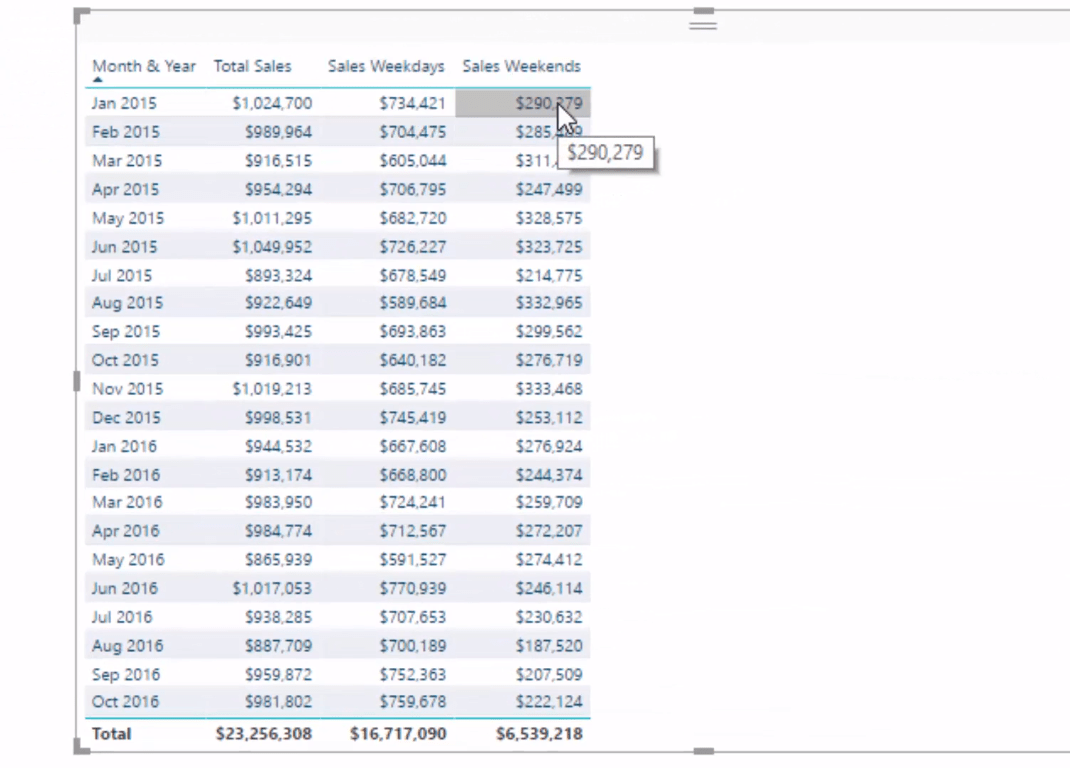Click the visual drag grip lines icon
Image resolution: width=1070 pixels, height=768 pixels.
(x=703, y=25)
